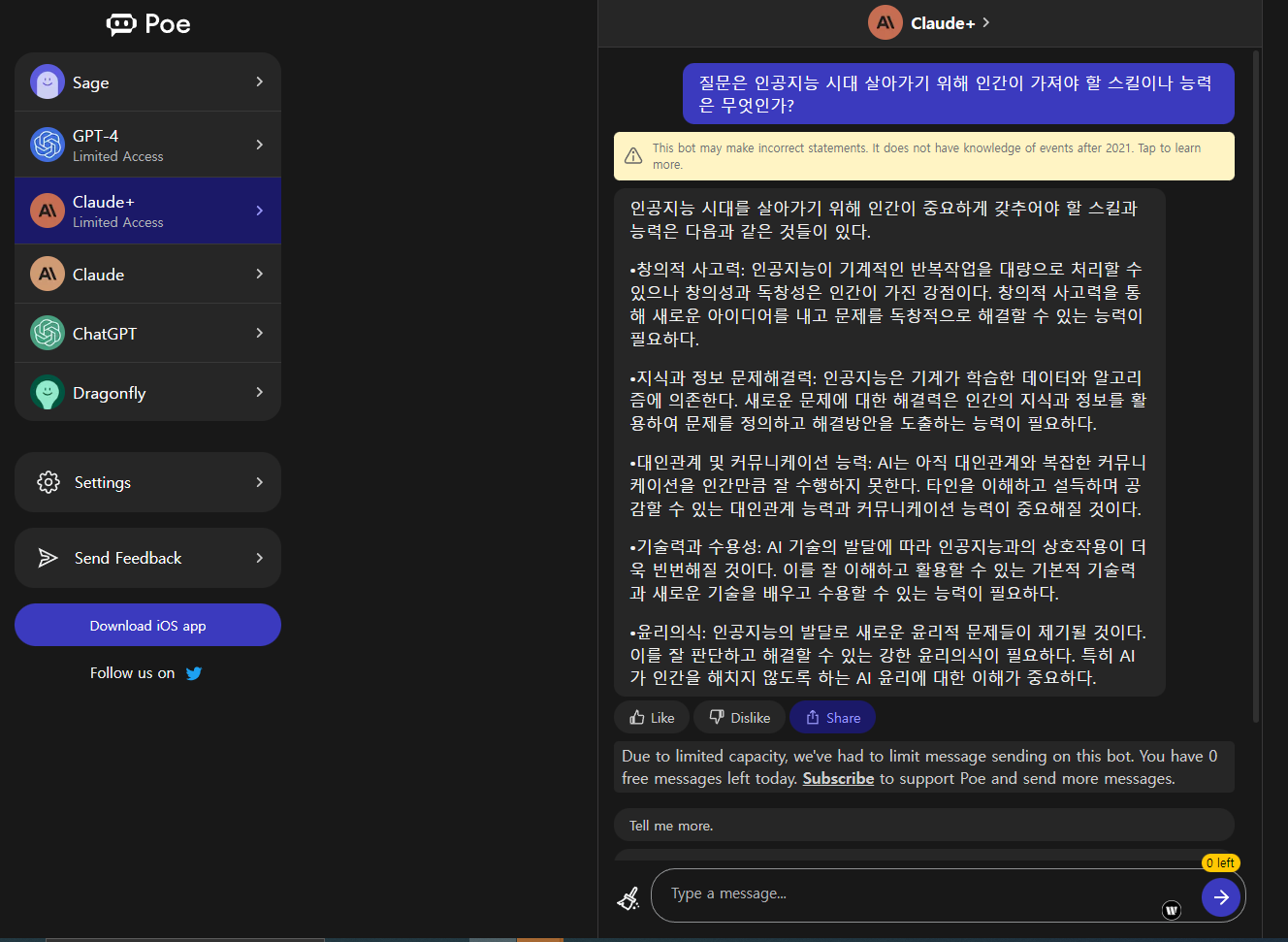Expand ChatGPT row chevron

click(x=259, y=334)
